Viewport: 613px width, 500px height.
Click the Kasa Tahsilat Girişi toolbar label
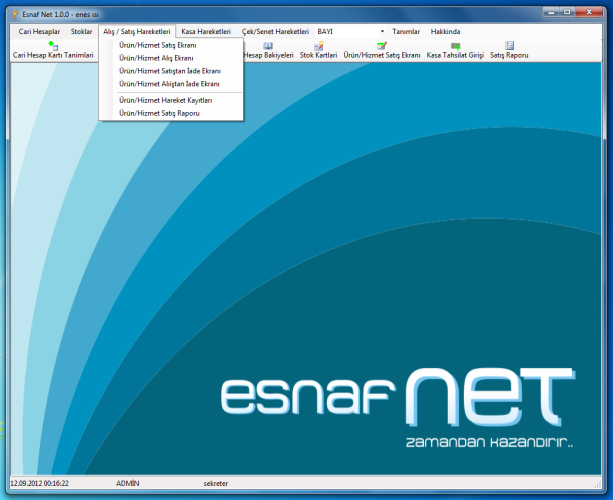(x=455, y=56)
